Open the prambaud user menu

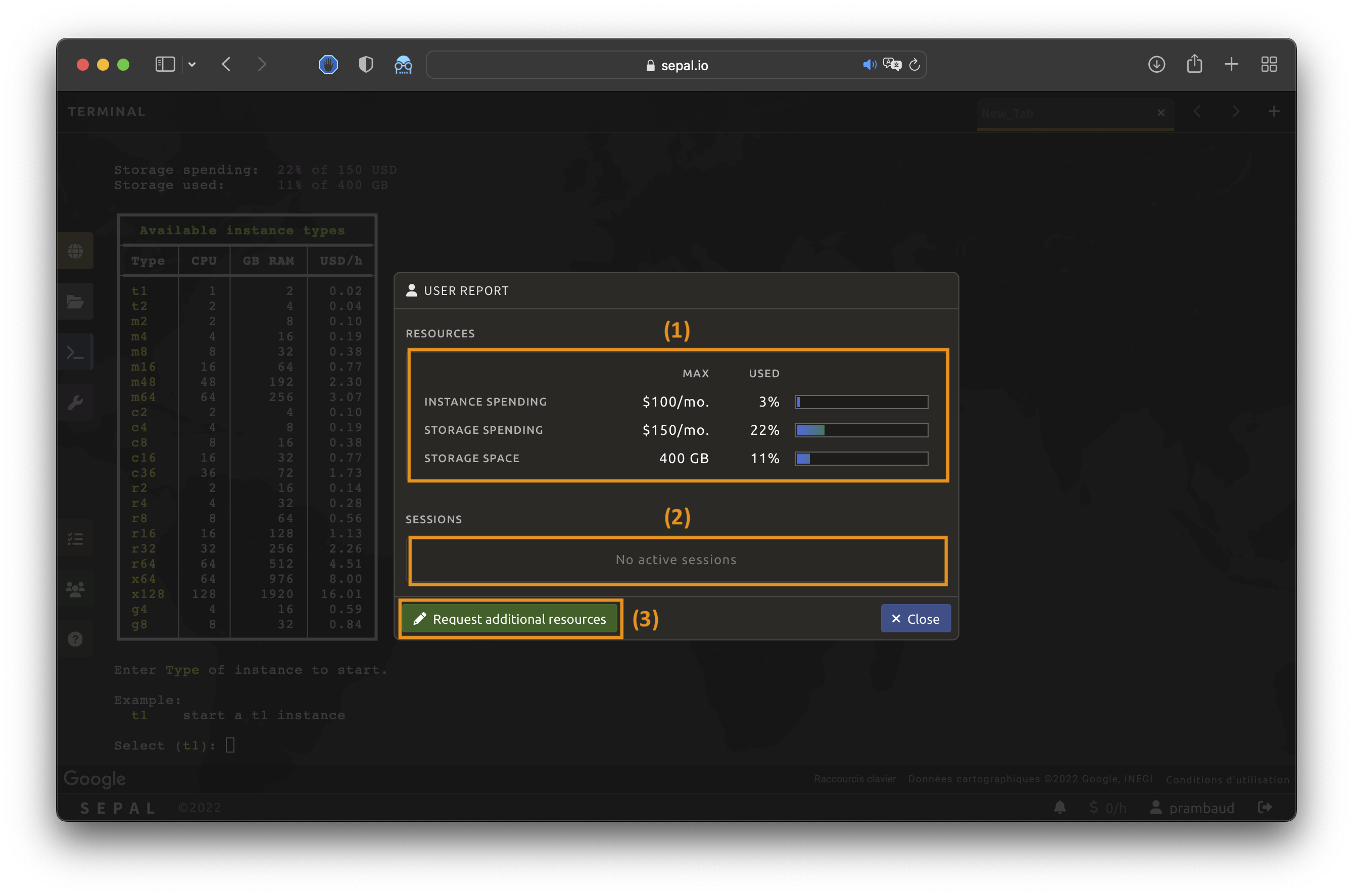coord(1192,808)
